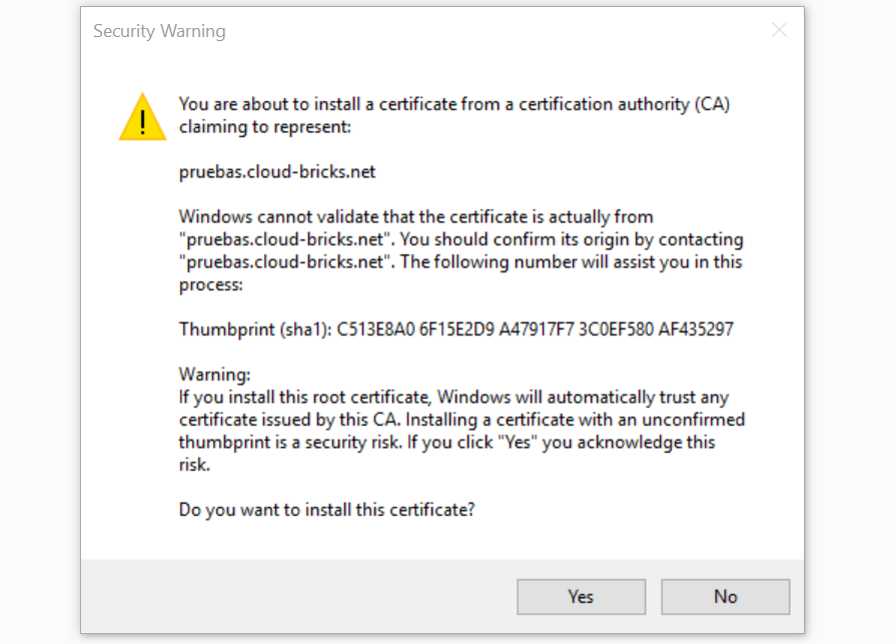Click the 3C0EF580 thumbprint segment
This screenshot has height=644, width=896.
(x=616, y=330)
